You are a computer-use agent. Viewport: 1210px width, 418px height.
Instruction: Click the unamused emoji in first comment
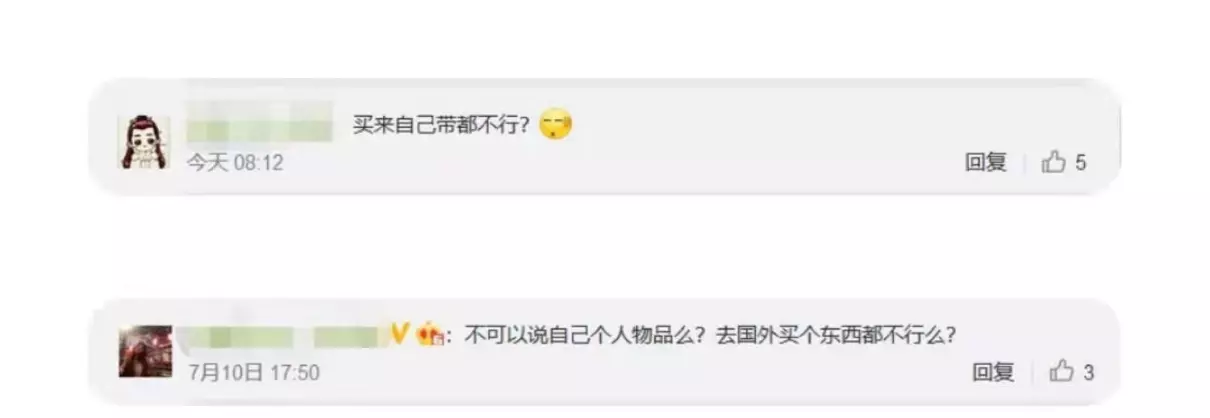[x=555, y=126]
